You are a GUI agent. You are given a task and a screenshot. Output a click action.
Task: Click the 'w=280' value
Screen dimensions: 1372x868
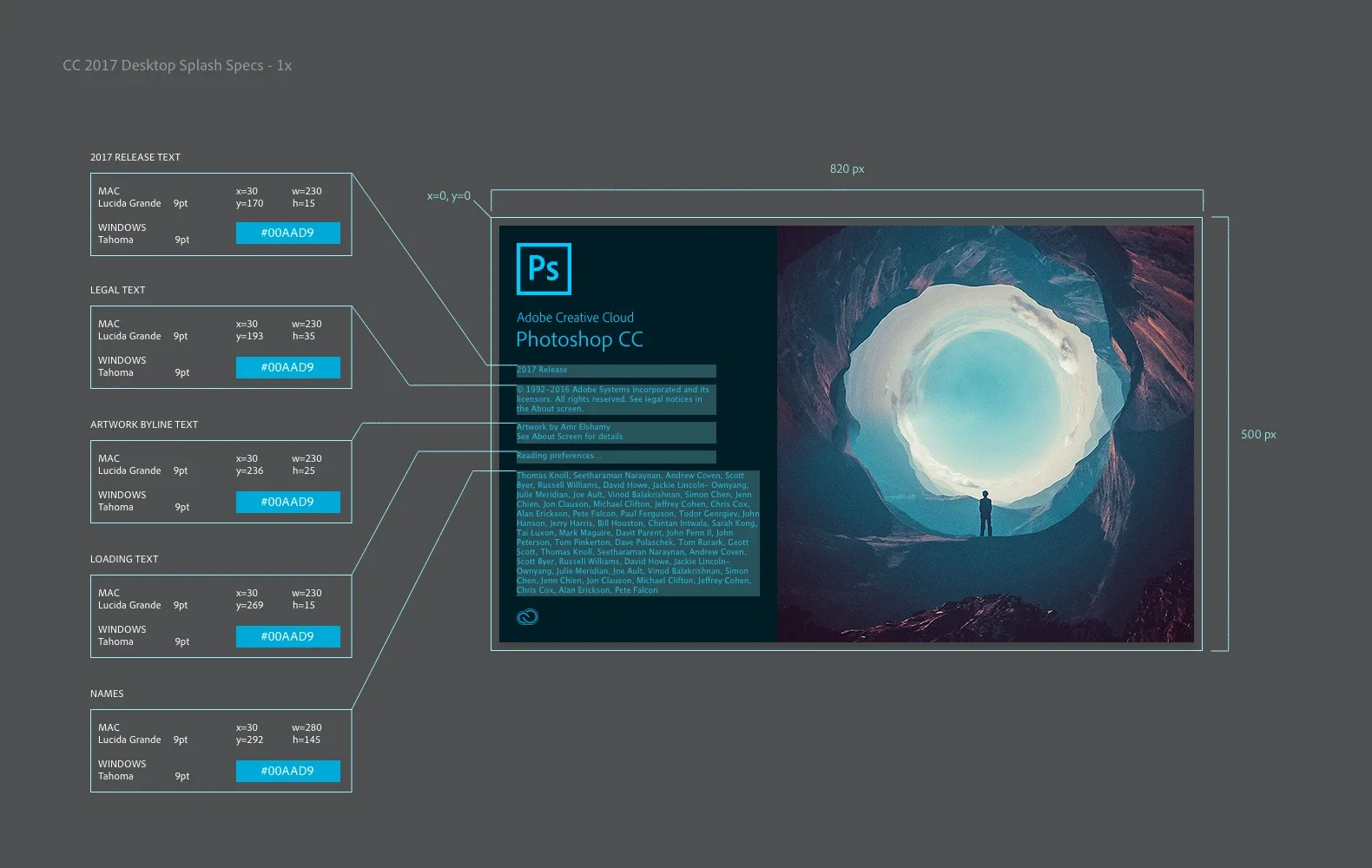307,728
